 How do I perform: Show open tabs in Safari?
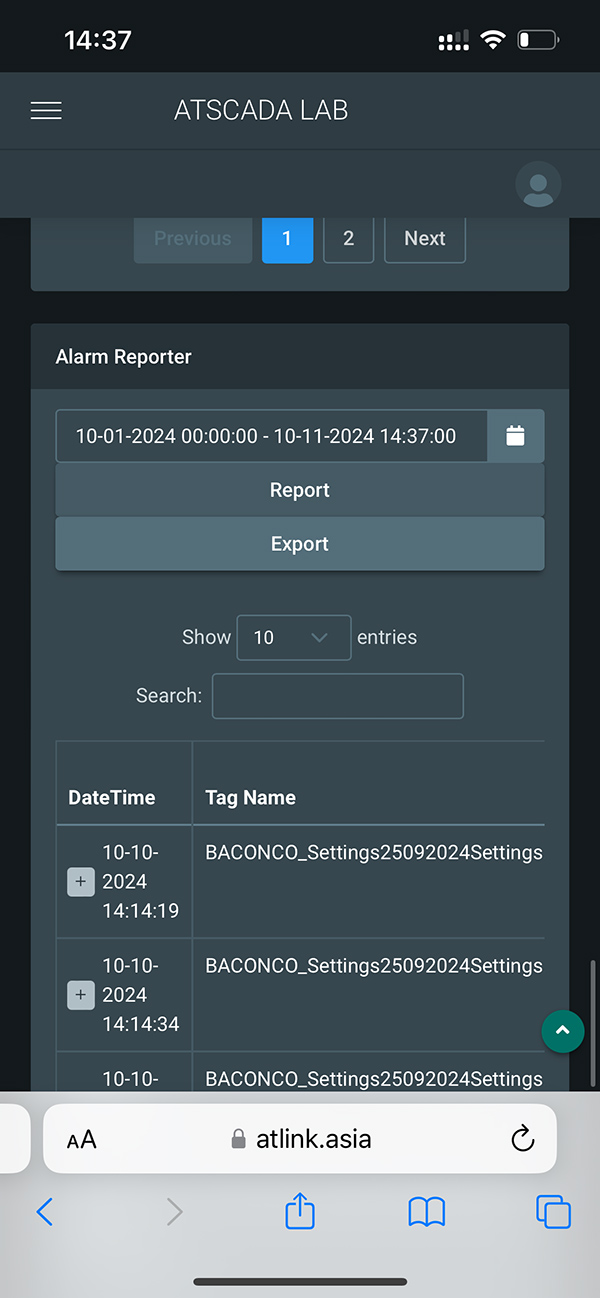[x=553, y=1212]
